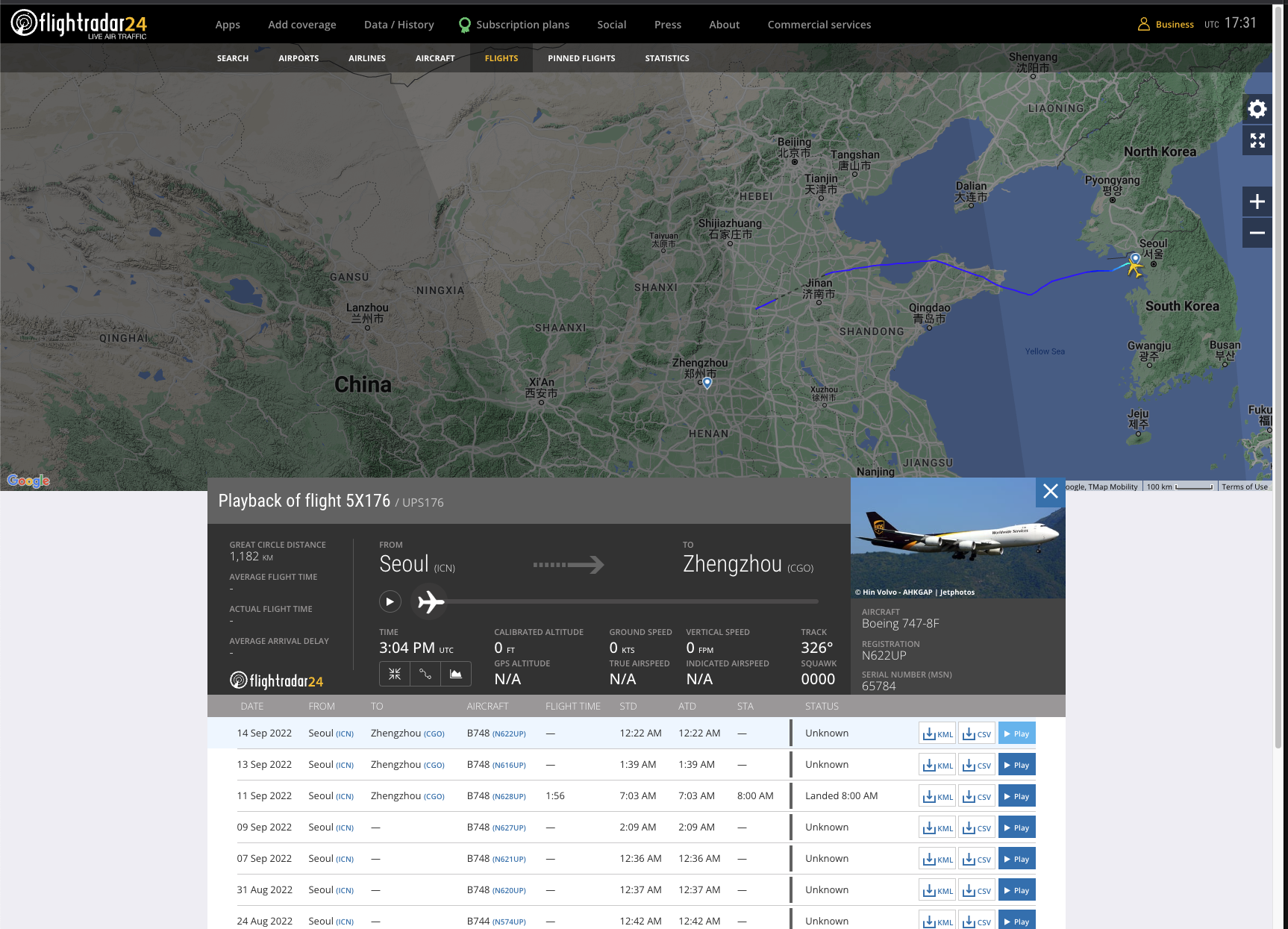1288x929 pixels.
Task: Download KML for 31 Aug 2022 flight
Action: 938,890
